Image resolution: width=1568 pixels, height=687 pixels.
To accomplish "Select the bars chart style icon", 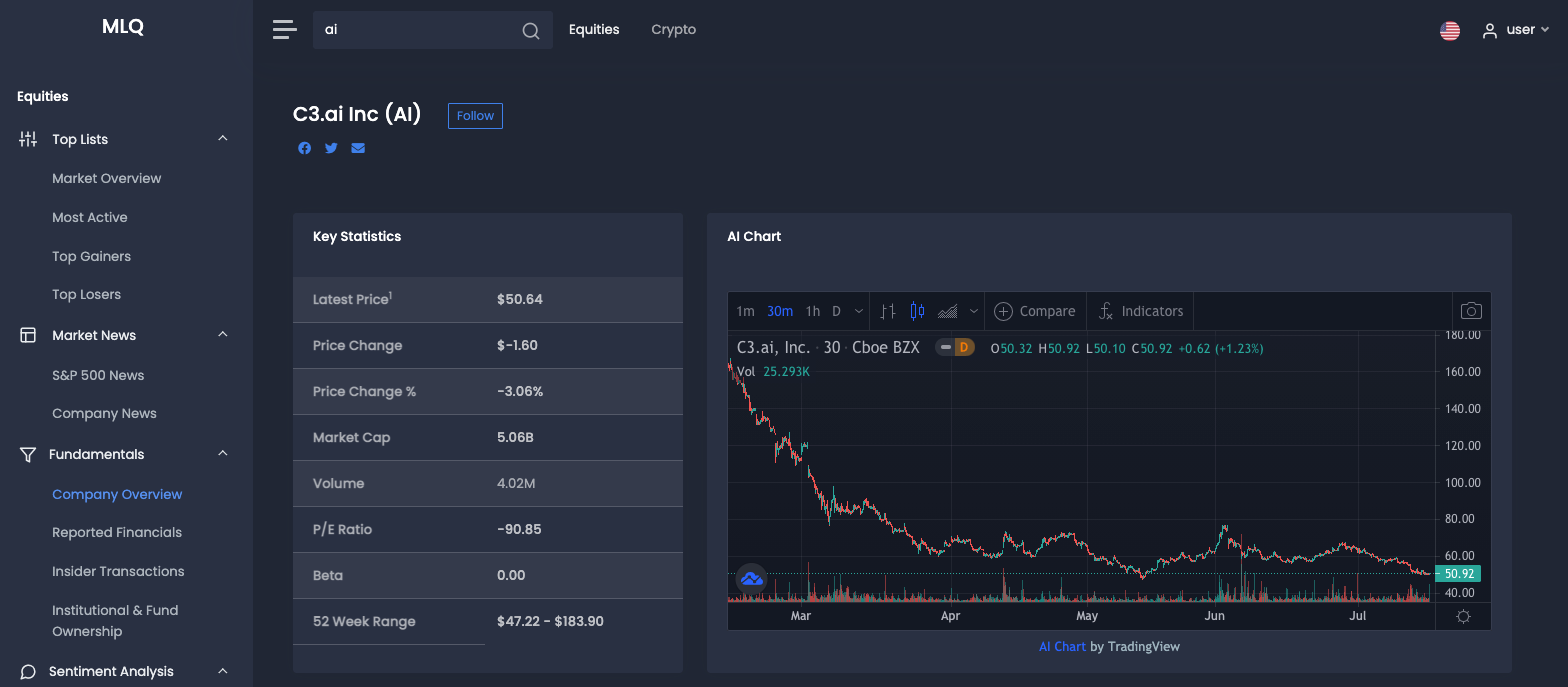I will click(887, 311).
